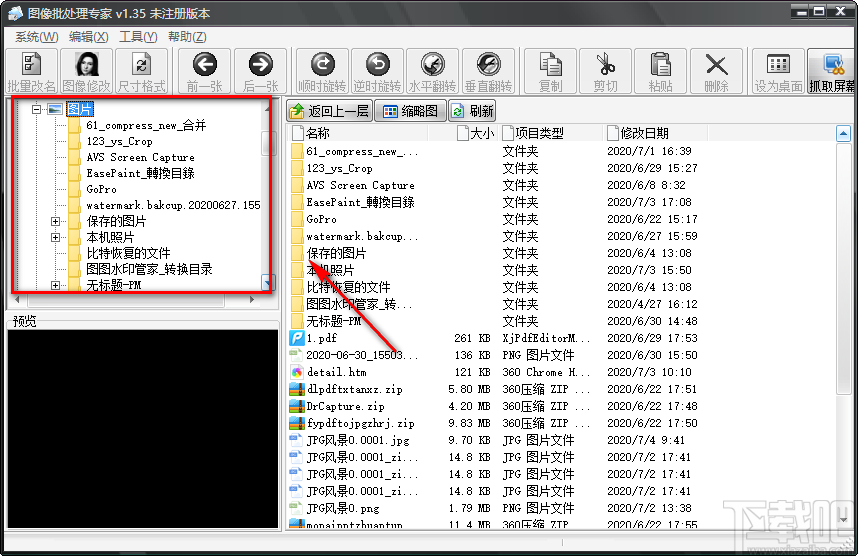The height and width of the screenshot is (556, 858).
Task: Sort file list by 项目类型 column
Action: [552, 133]
